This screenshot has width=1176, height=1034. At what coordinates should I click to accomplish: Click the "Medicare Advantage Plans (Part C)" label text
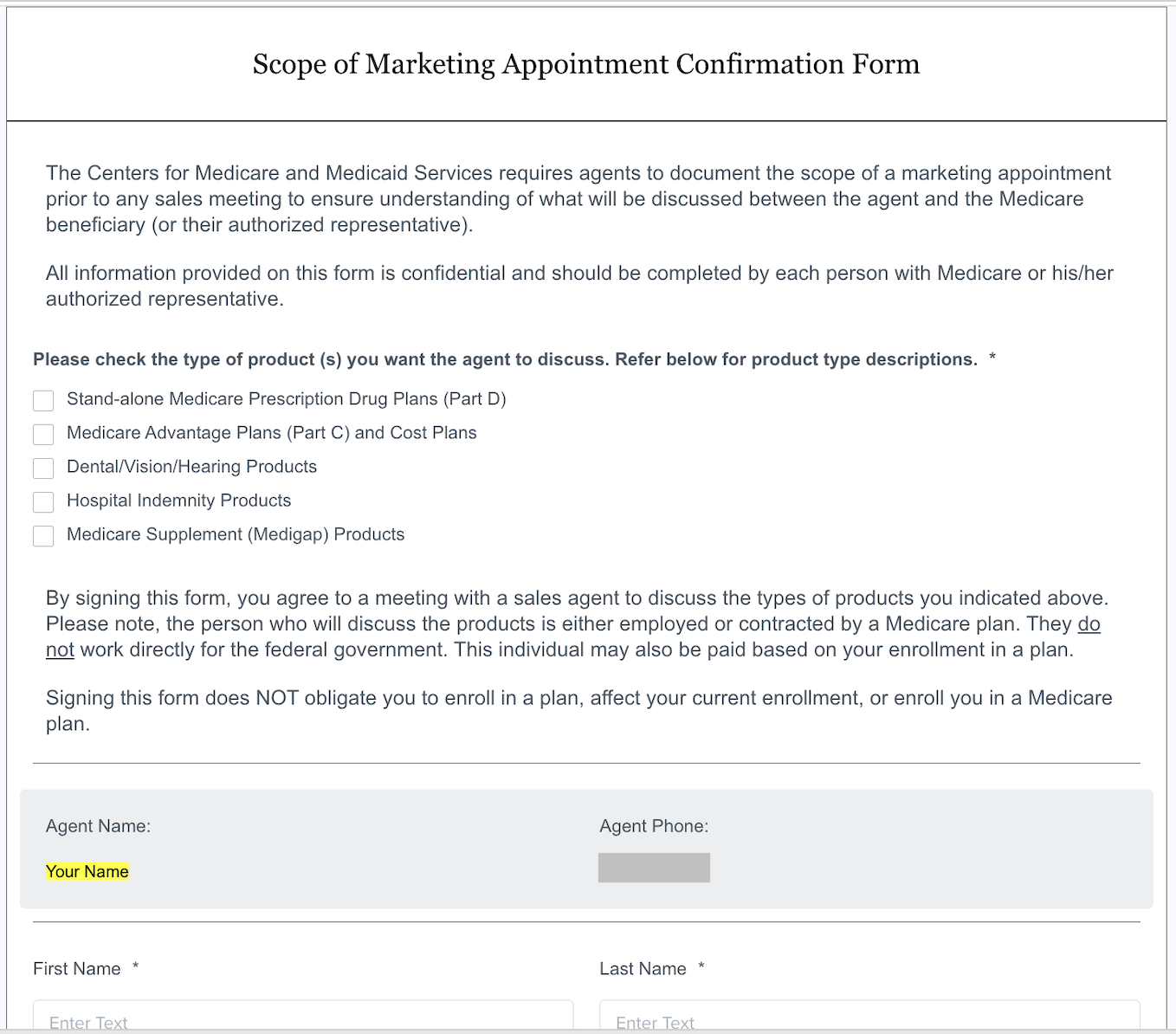click(x=272, y=433)
